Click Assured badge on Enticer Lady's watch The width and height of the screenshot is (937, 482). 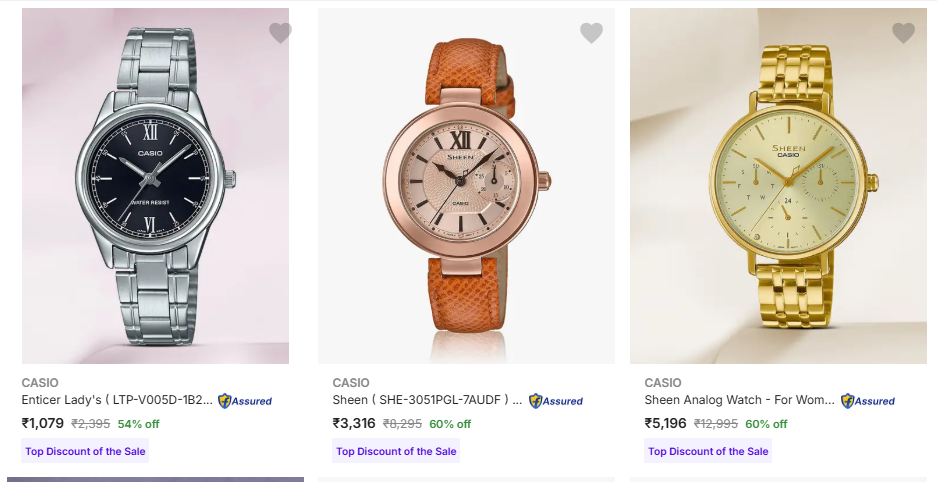[245, 401]
